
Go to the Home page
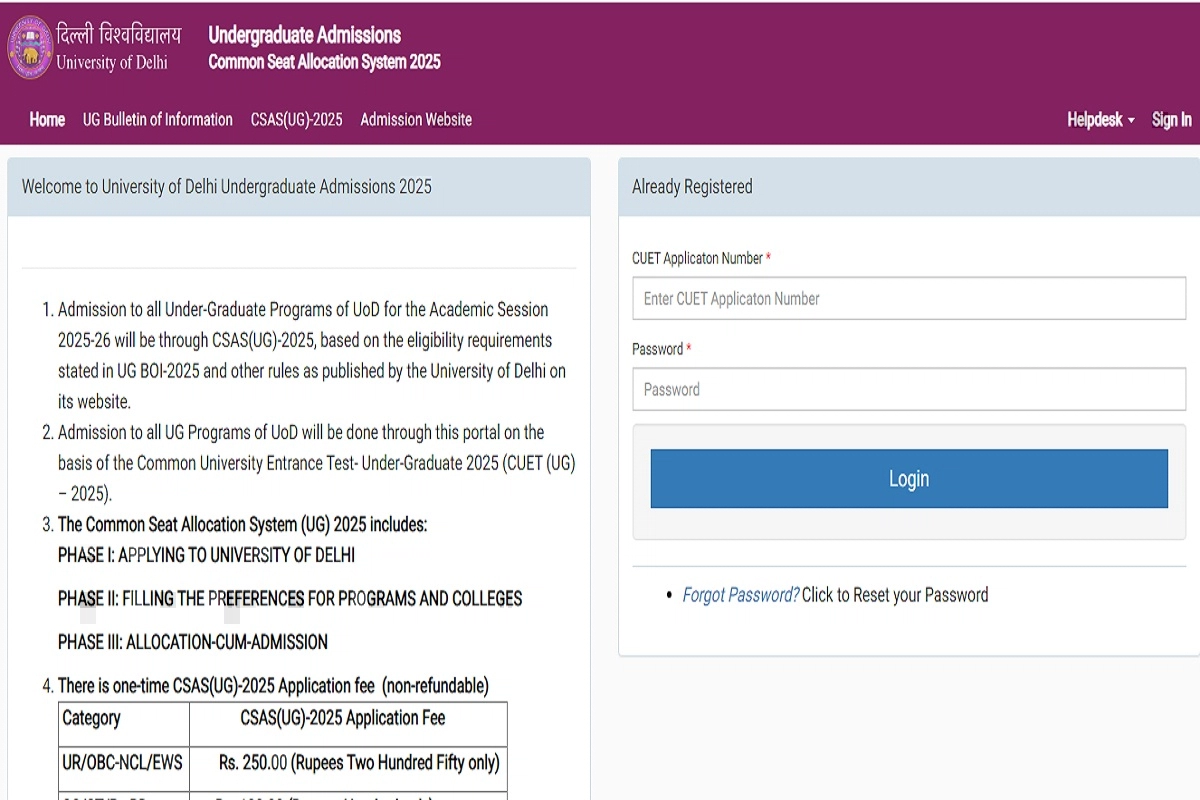(x=47, y=120)
